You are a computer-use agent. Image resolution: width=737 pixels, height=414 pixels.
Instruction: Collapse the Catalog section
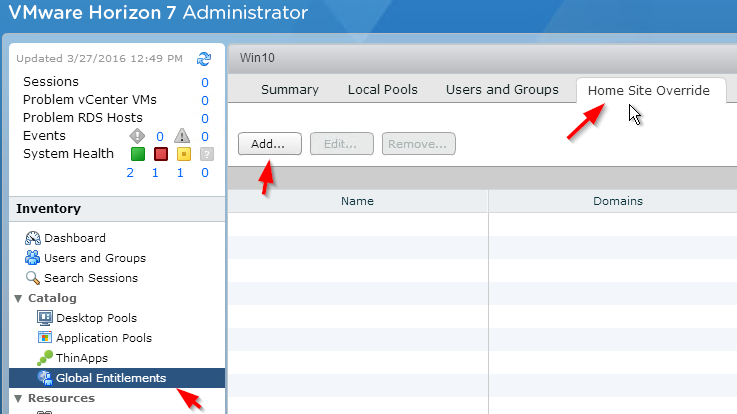(18, 298)
